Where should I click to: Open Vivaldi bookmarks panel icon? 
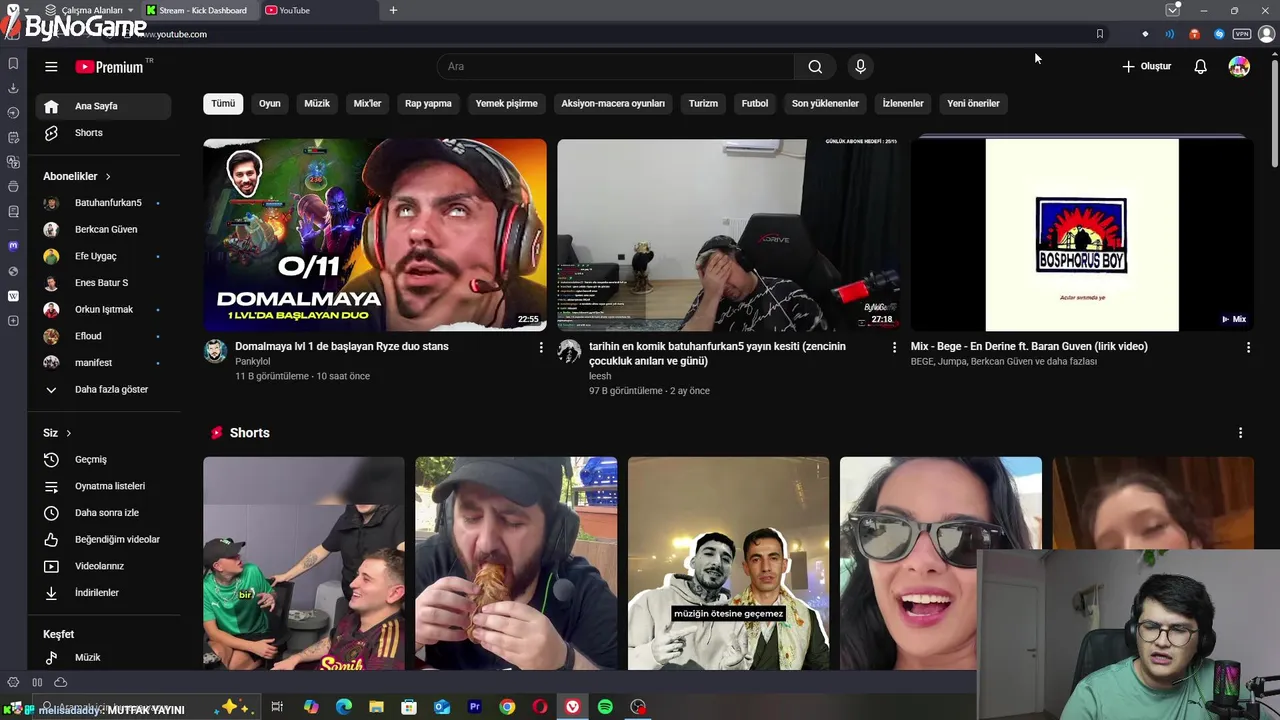pos(13,64)
